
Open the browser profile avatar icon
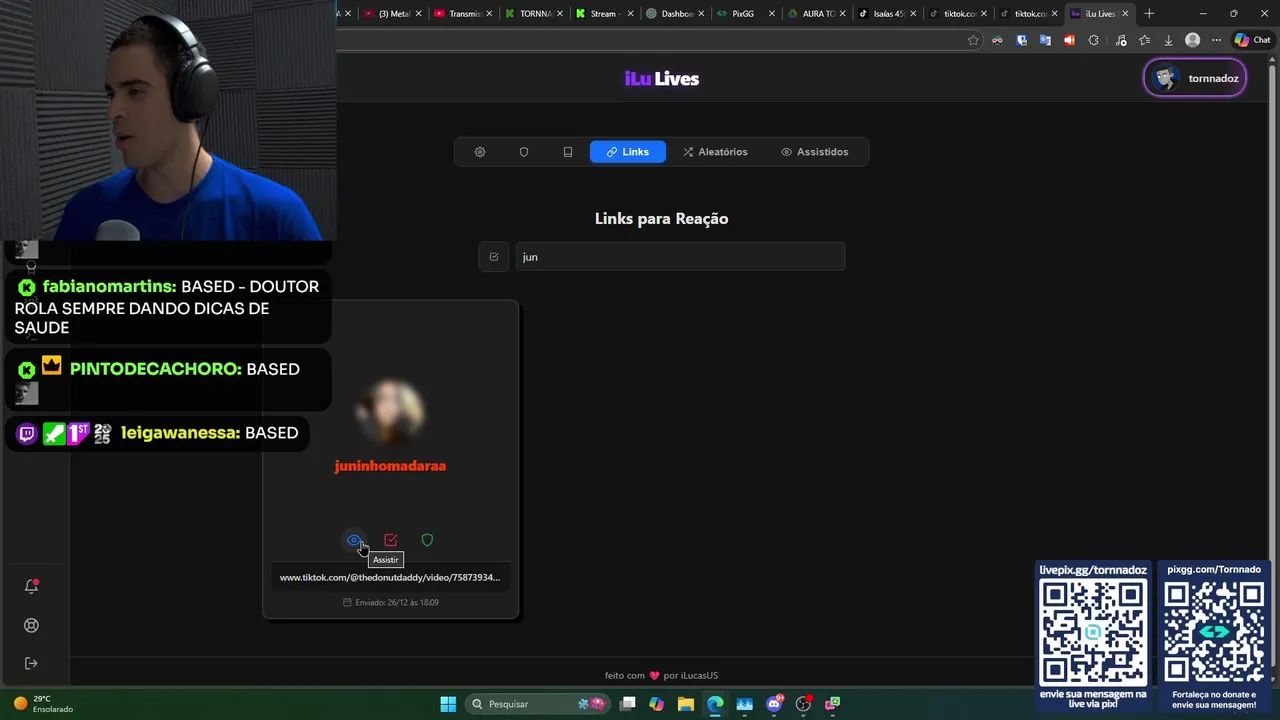pos(1192,40)
